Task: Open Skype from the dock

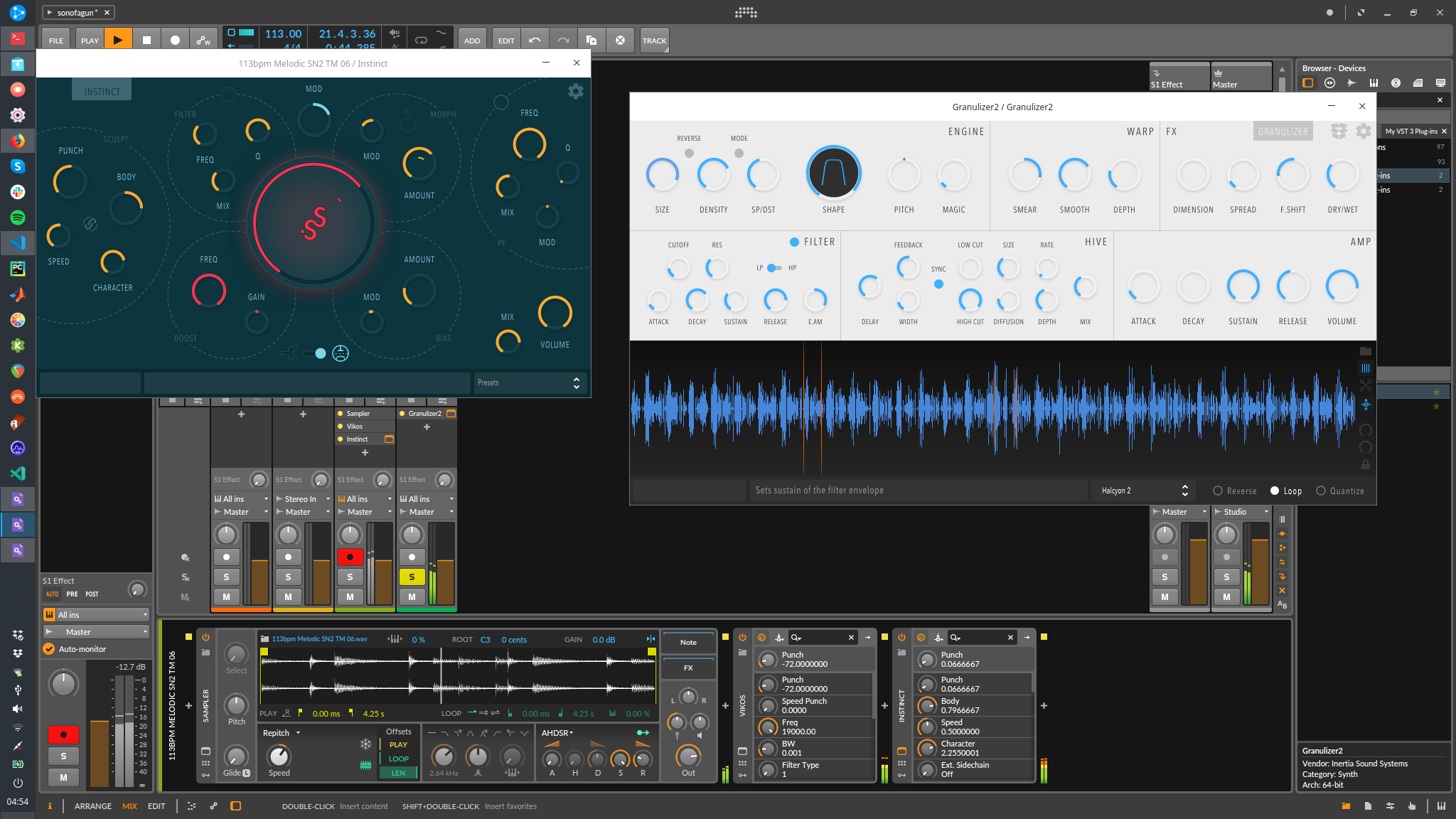Action: click(18, 166)
